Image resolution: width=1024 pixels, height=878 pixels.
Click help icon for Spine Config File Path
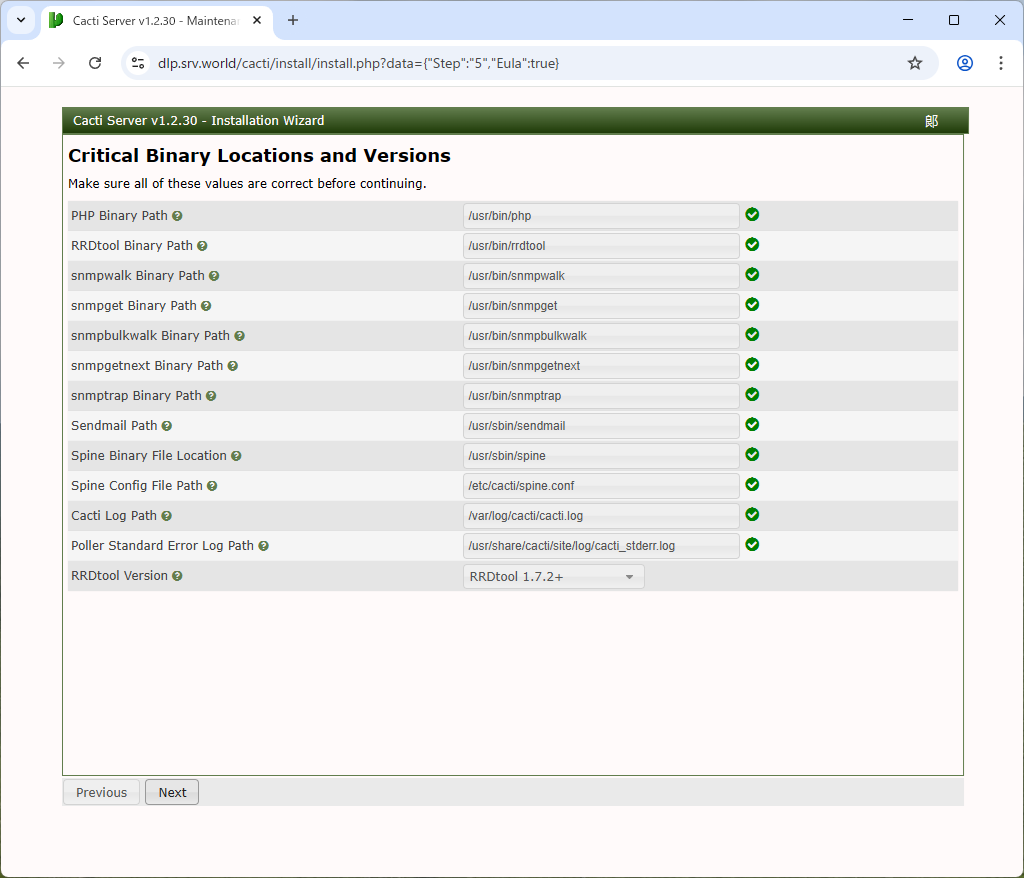(212, 486)
